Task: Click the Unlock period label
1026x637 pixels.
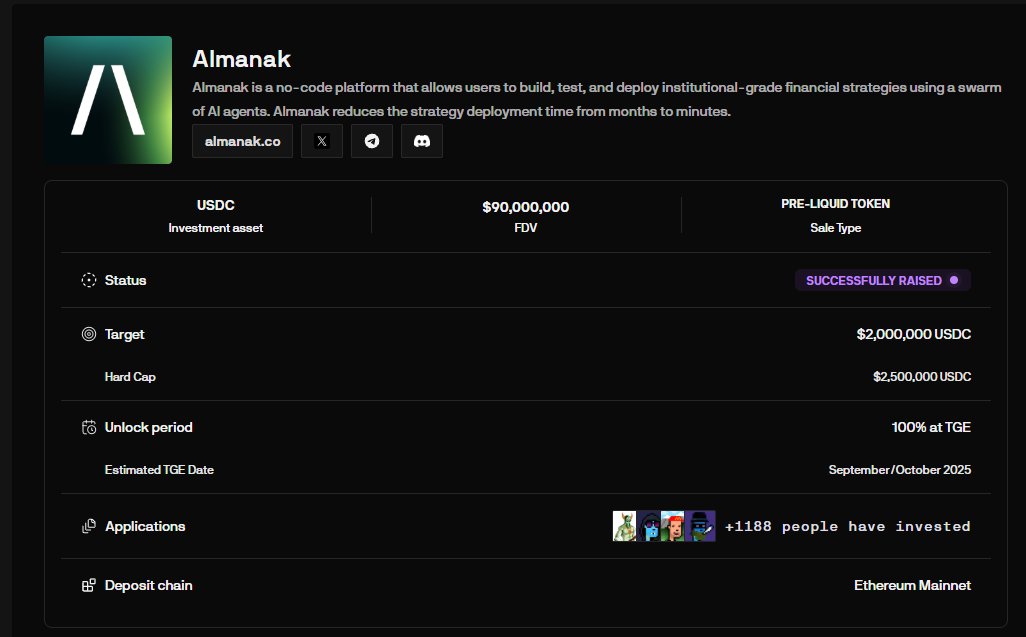Action: point(149,427)
